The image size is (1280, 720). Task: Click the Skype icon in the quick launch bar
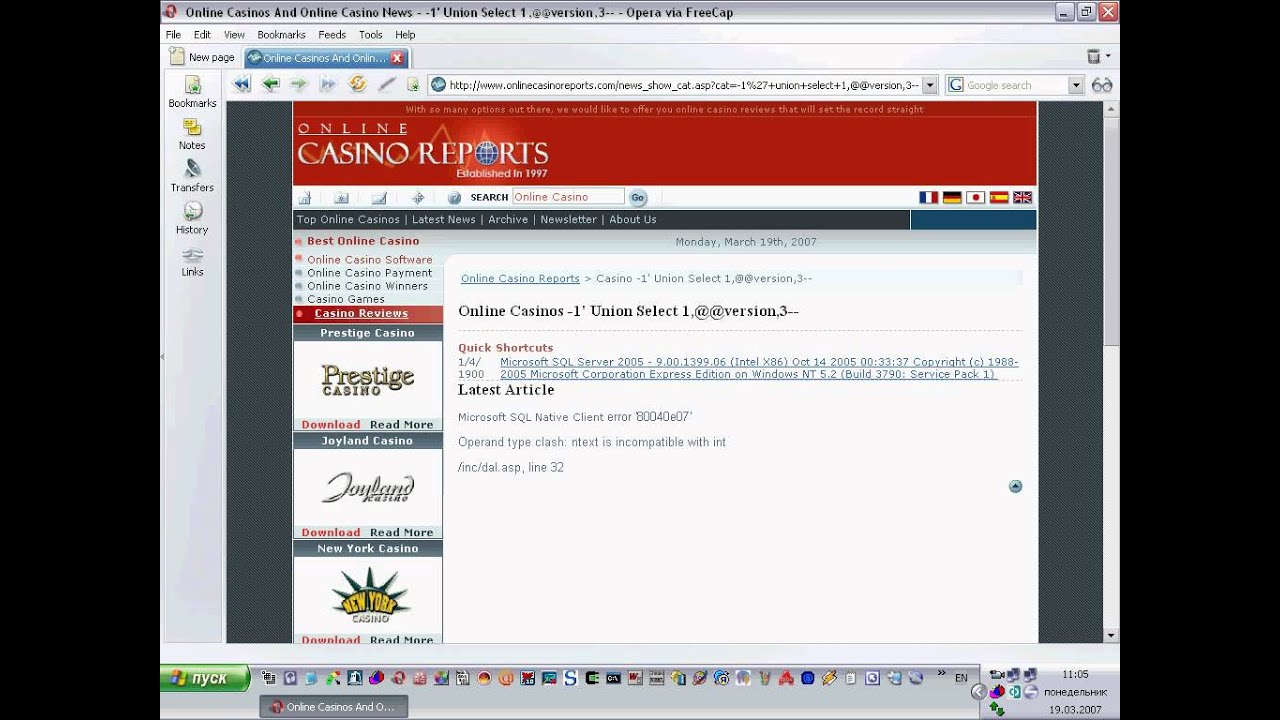pos(570,678)
